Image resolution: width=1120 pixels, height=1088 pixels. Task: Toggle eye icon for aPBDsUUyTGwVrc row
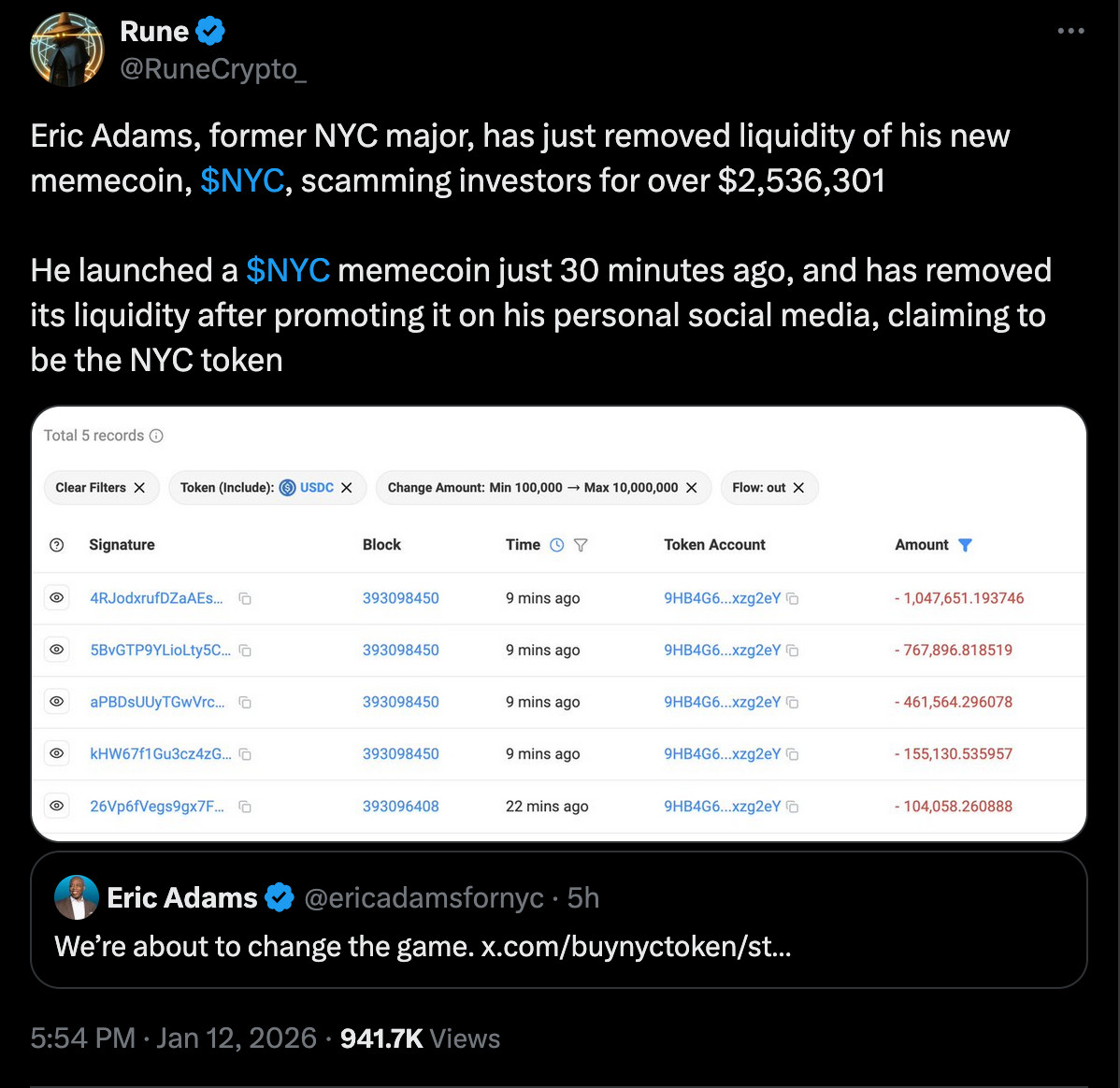click(57, 701)
